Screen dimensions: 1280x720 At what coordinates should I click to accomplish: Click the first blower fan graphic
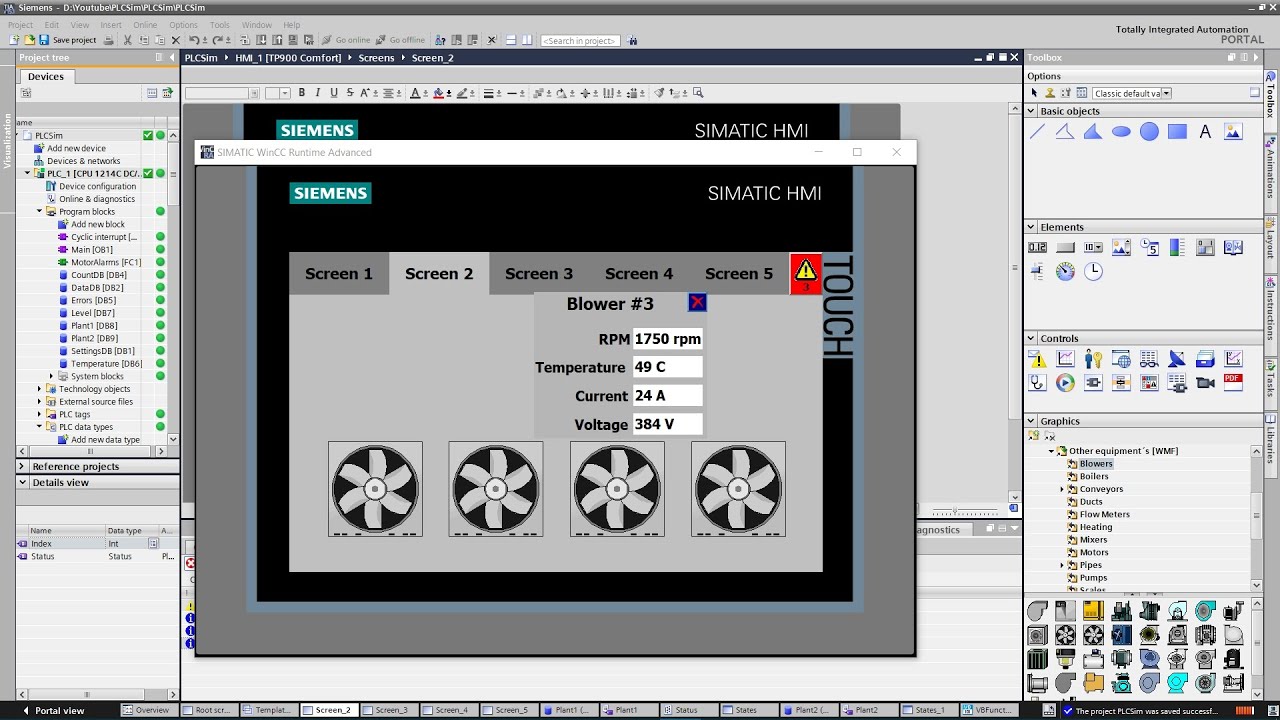click(375, 489)
